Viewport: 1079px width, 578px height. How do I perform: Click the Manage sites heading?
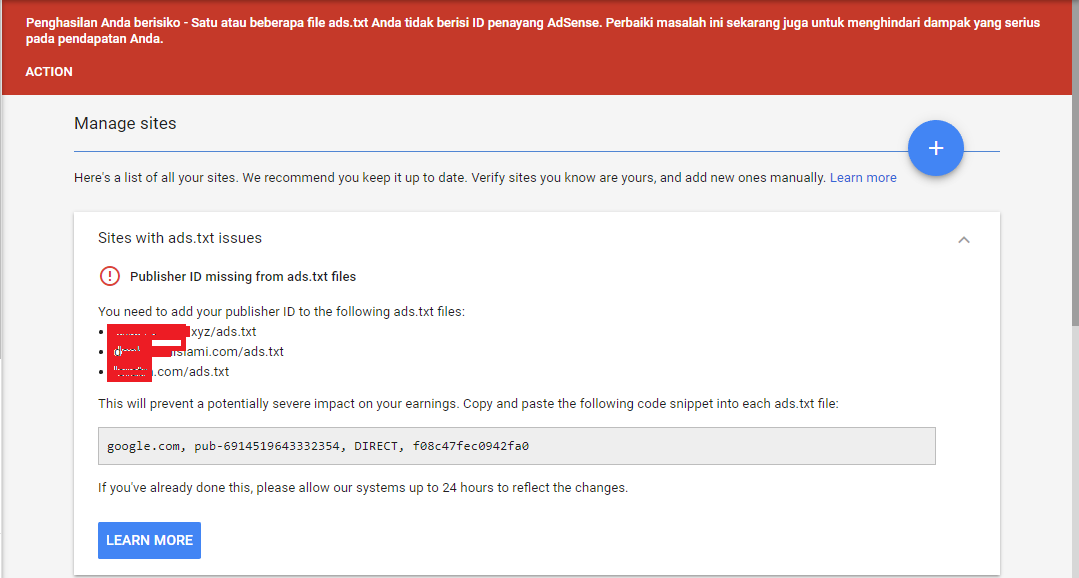coord(125,124)
